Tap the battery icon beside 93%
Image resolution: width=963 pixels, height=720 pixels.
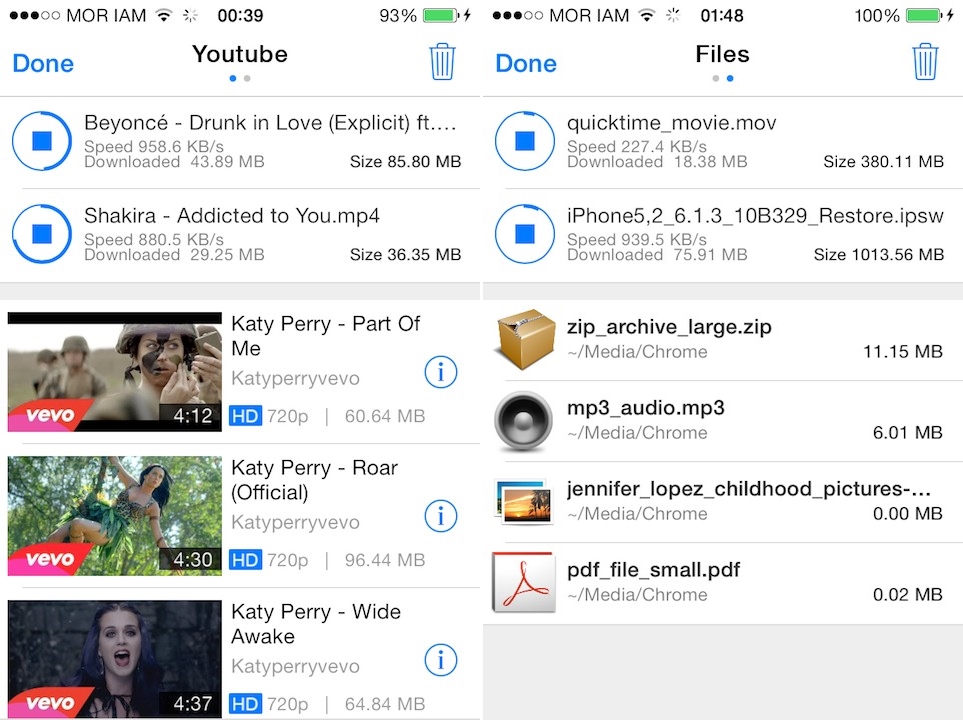pos(441,15)
